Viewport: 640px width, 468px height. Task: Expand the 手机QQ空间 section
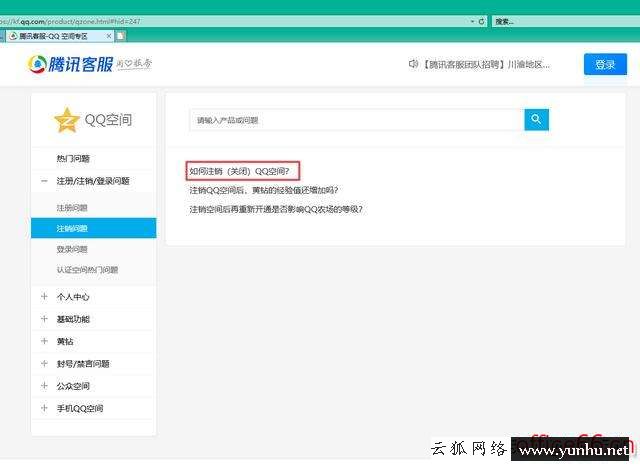tap(44, 408)
